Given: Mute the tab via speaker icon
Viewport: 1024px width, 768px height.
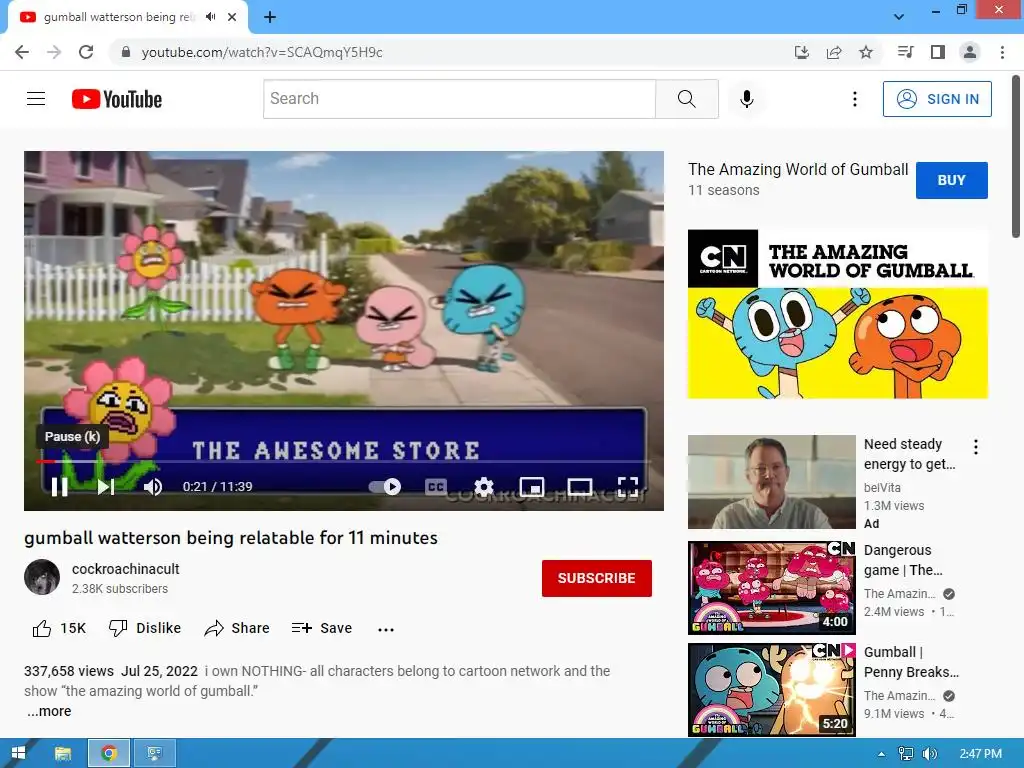Looking at the screenshot, I should 210,17.
